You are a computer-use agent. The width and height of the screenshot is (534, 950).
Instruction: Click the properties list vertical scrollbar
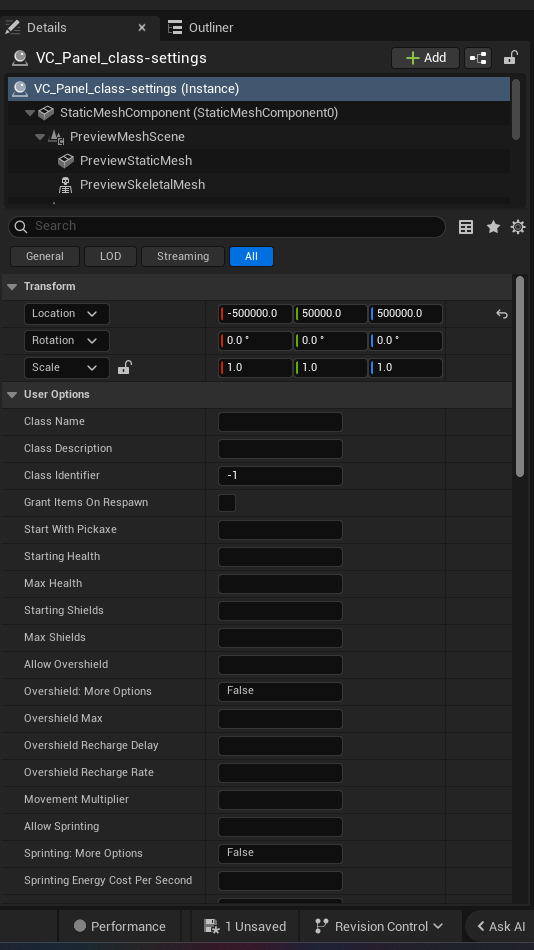(x=519, y=376)
